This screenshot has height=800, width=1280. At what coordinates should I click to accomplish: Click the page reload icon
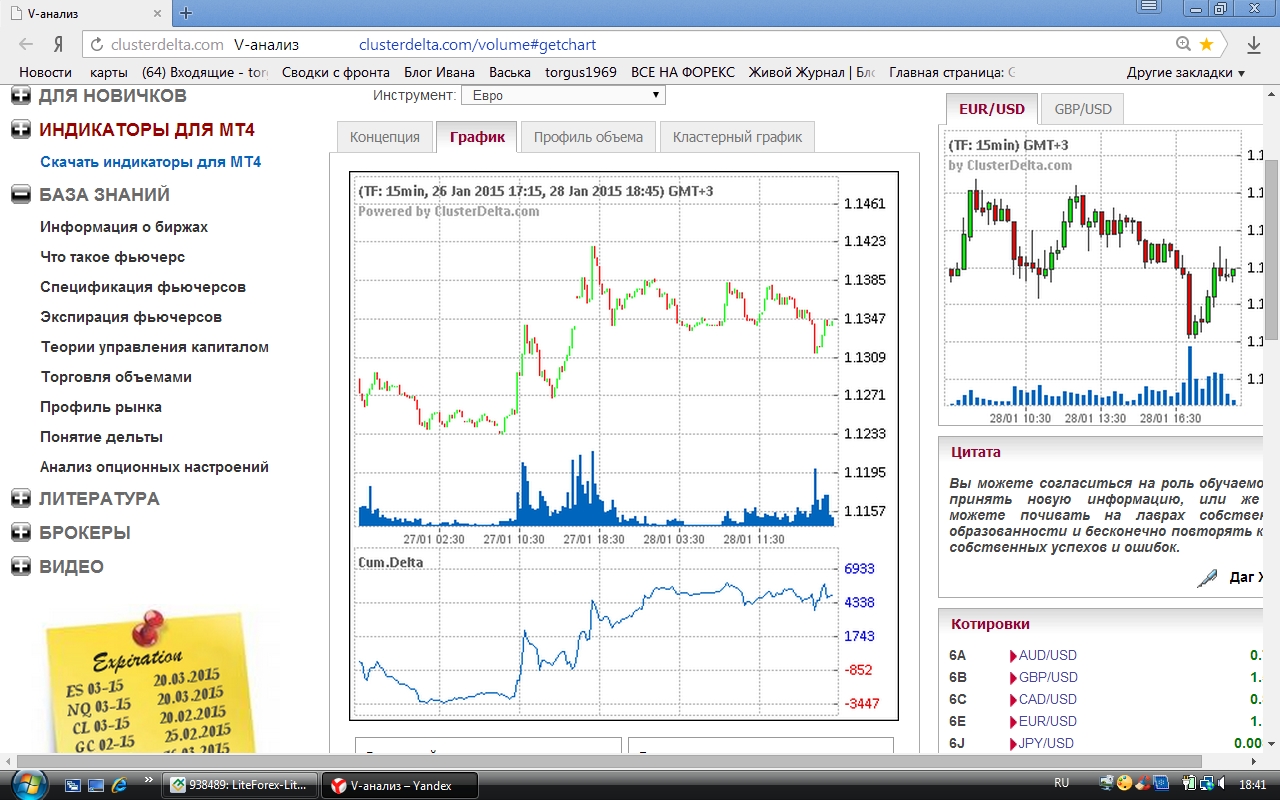pos(96,44)
